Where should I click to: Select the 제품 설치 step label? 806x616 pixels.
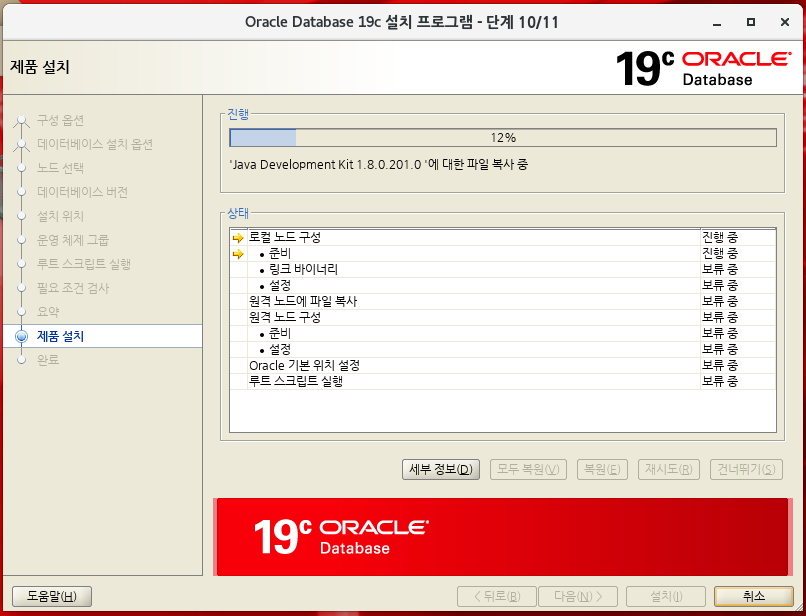[60, 336]
